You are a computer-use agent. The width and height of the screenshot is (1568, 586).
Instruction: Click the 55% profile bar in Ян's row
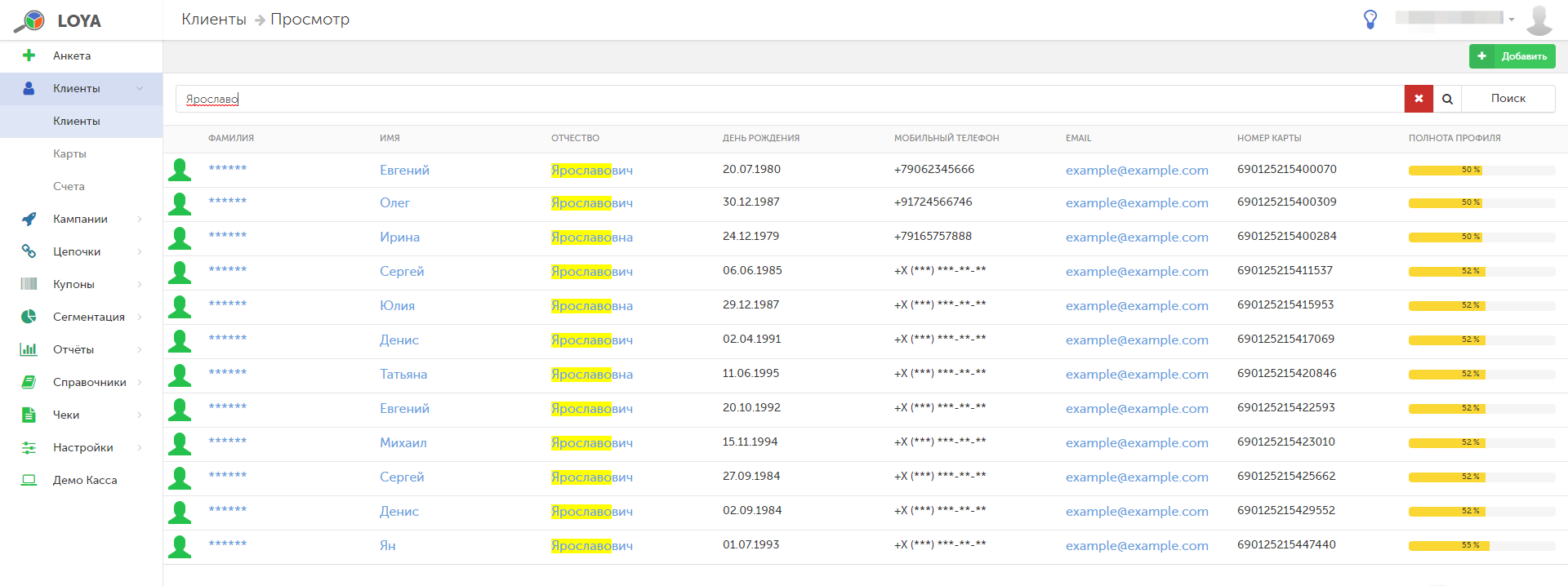tap(1482, 545)
